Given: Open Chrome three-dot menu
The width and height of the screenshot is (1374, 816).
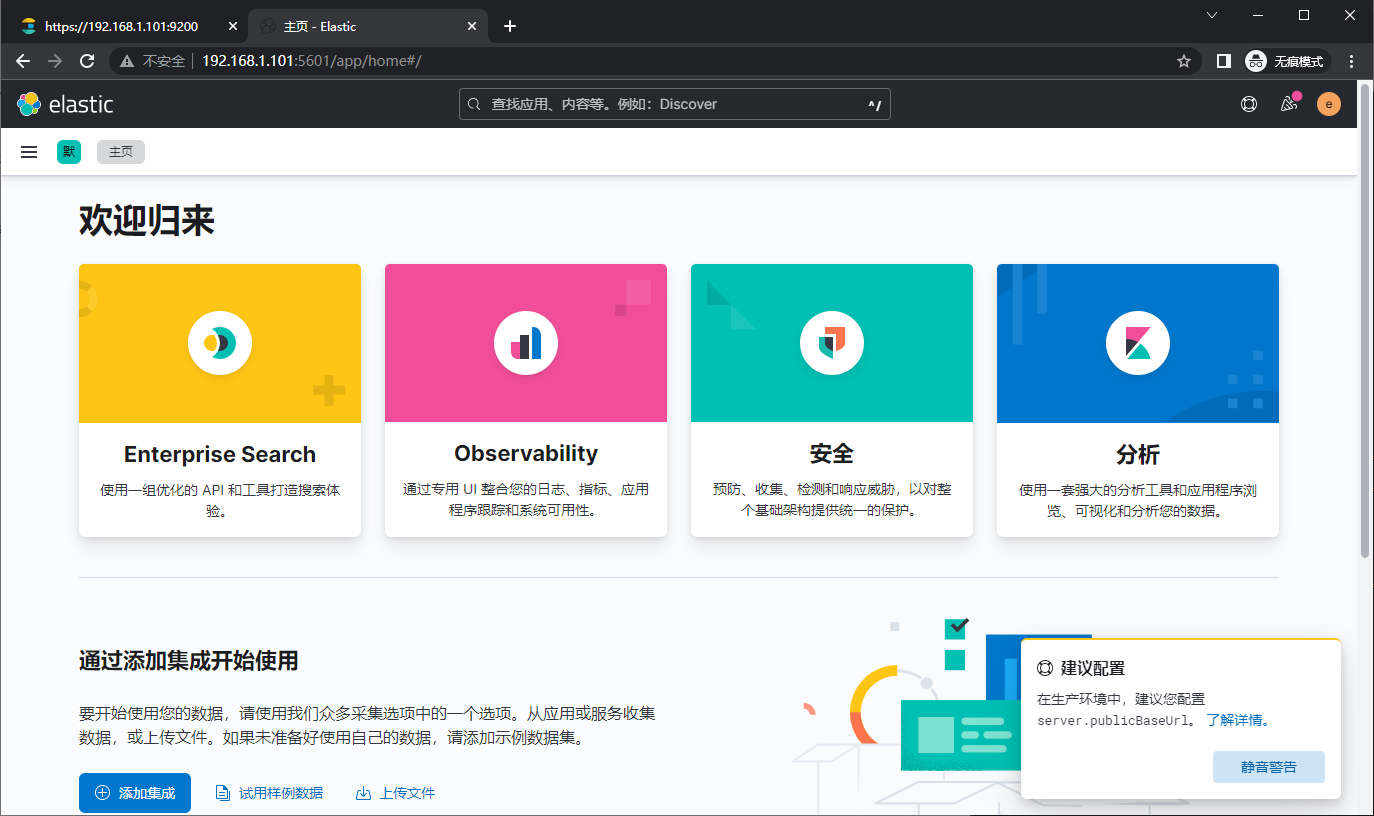Looking at the screenshot, I should (1352, 61).
